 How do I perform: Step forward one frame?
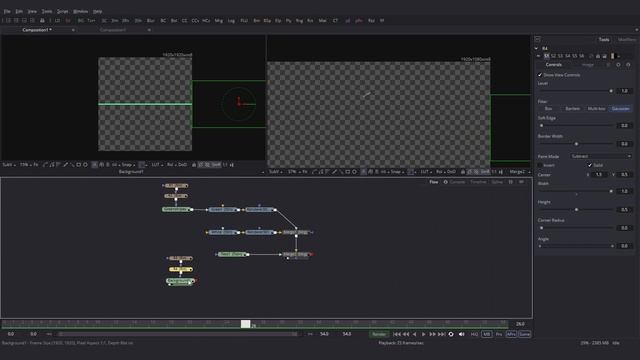click(x=432, y=334)
